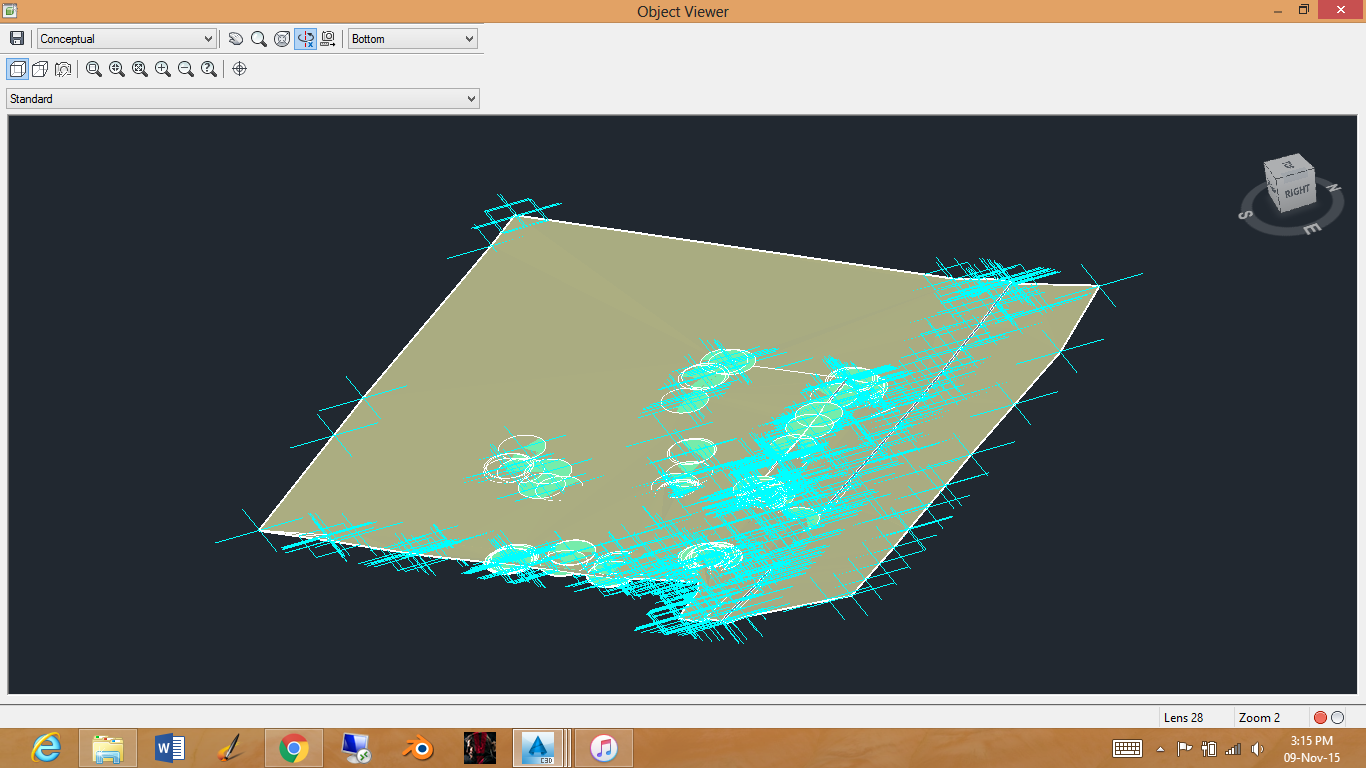Enable perspective projection cube
This screenshot has height=768, width=1366.
40,69
